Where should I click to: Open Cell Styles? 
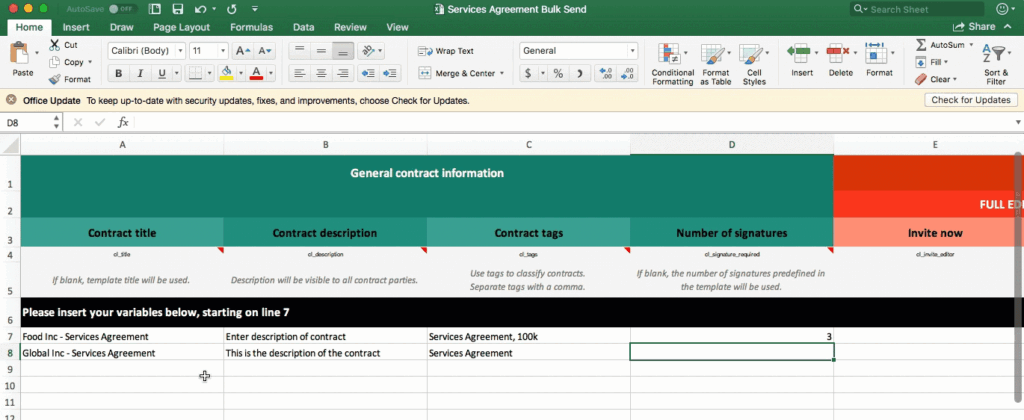(754, 65)
